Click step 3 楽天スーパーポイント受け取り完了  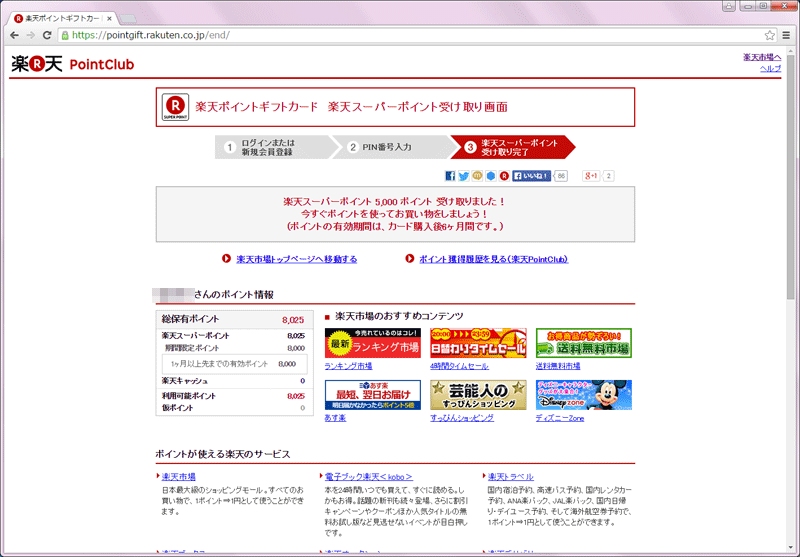coord(513,147)
